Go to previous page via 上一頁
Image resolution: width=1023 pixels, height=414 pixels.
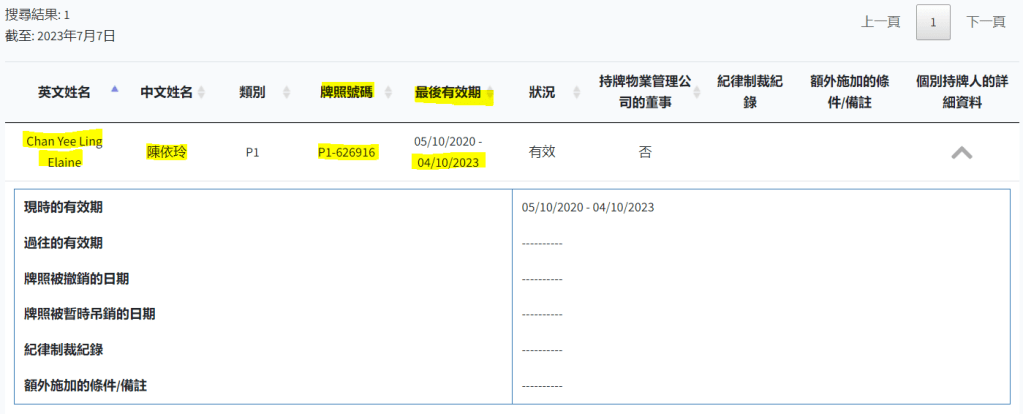tap(881, 22)
